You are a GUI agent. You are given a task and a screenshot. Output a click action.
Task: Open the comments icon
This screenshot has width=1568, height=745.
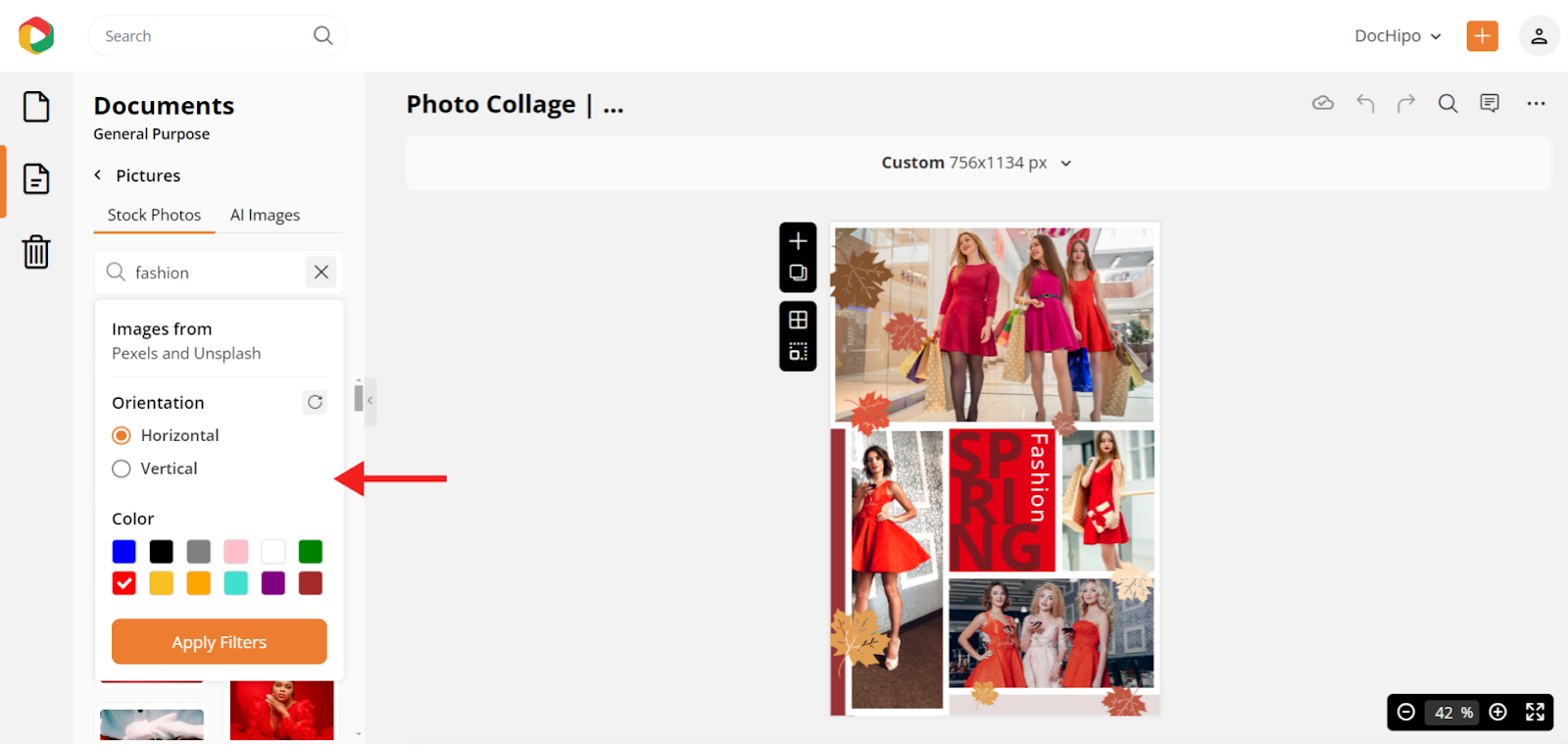[1490, 103]
